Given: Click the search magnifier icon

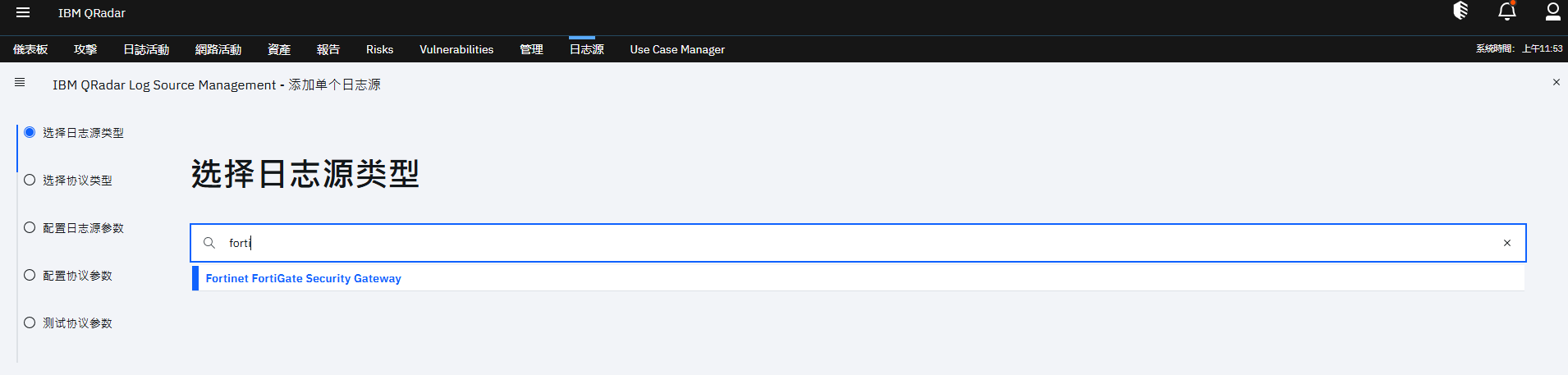Looking at the screenshot, I should click(x=209, y=243).
